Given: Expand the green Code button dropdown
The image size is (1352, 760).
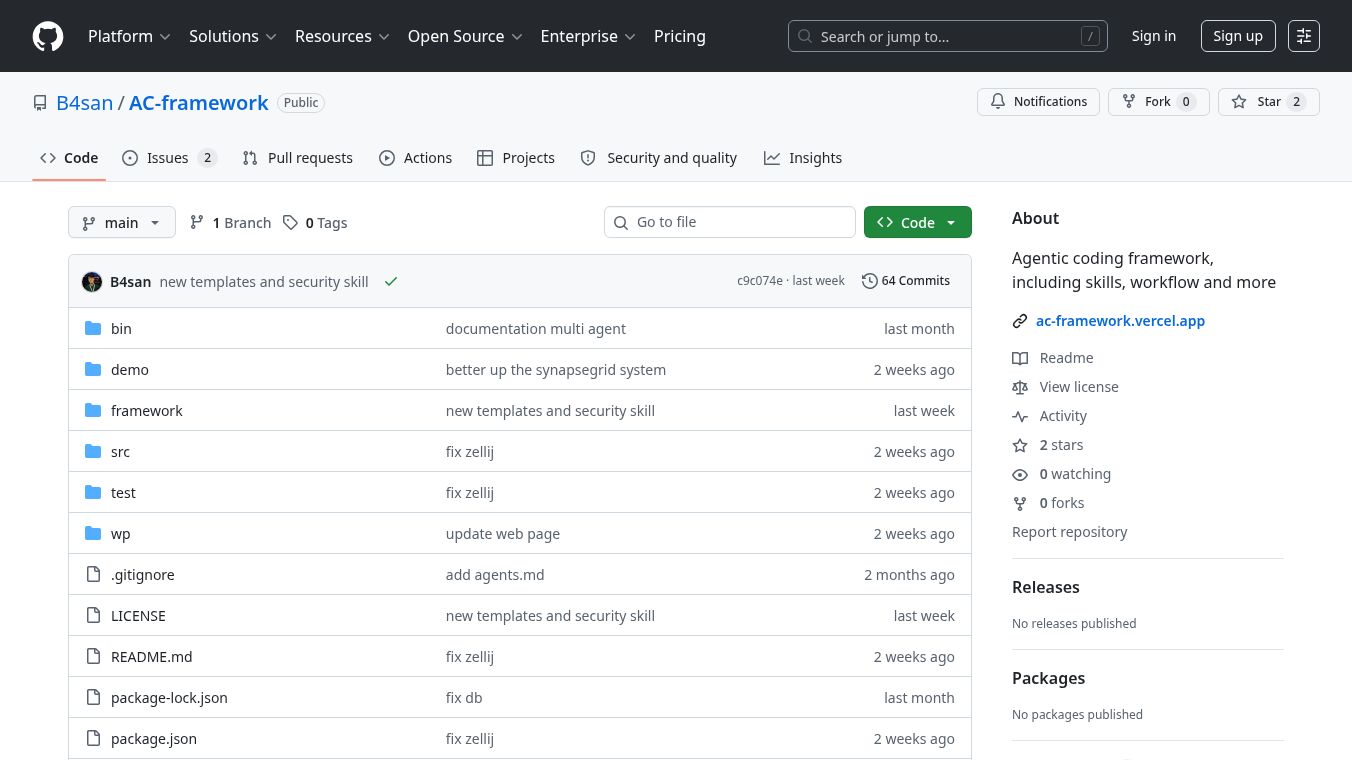Looking at the screenshot, I should (x=951, y=222).
